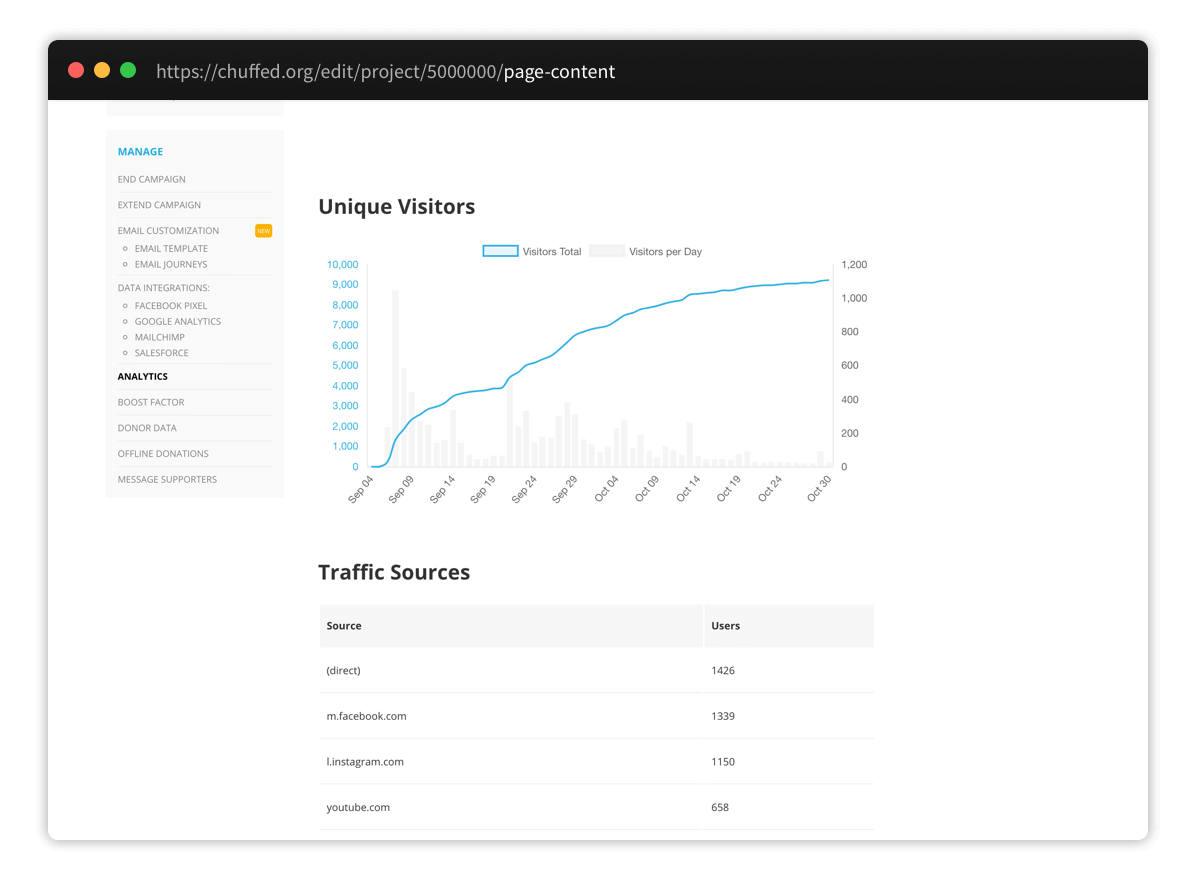The width and height of the screenshot is (1200, 880).
Task: Select Extend Campaign in sidebar
Action: [x=159, y=205]
